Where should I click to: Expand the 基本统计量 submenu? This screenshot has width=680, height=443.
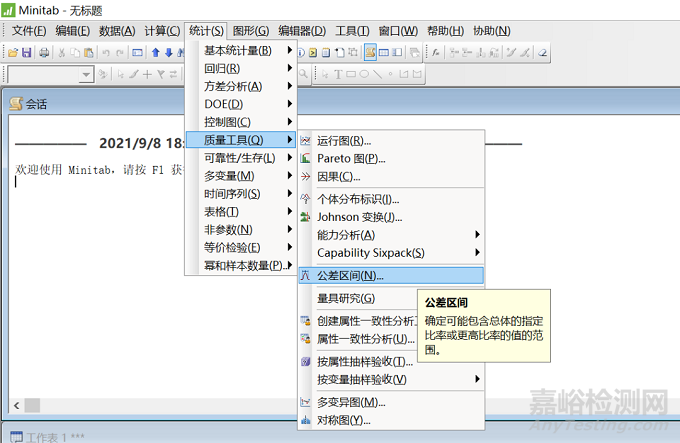(x=240, y=50)
